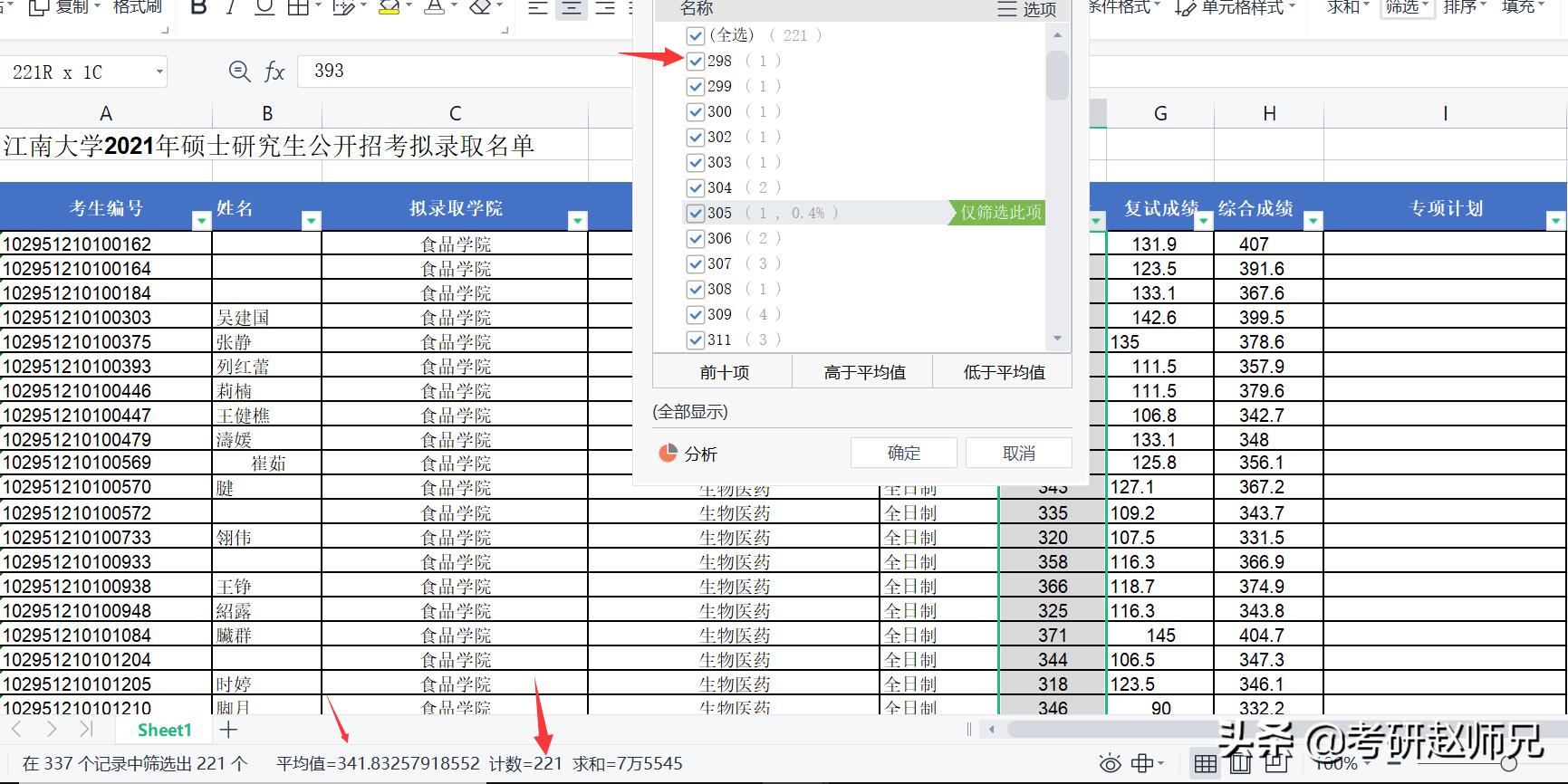The height and width of the screenshot is (784, 1568).
Task: Align text left
Action: (538, 7)
